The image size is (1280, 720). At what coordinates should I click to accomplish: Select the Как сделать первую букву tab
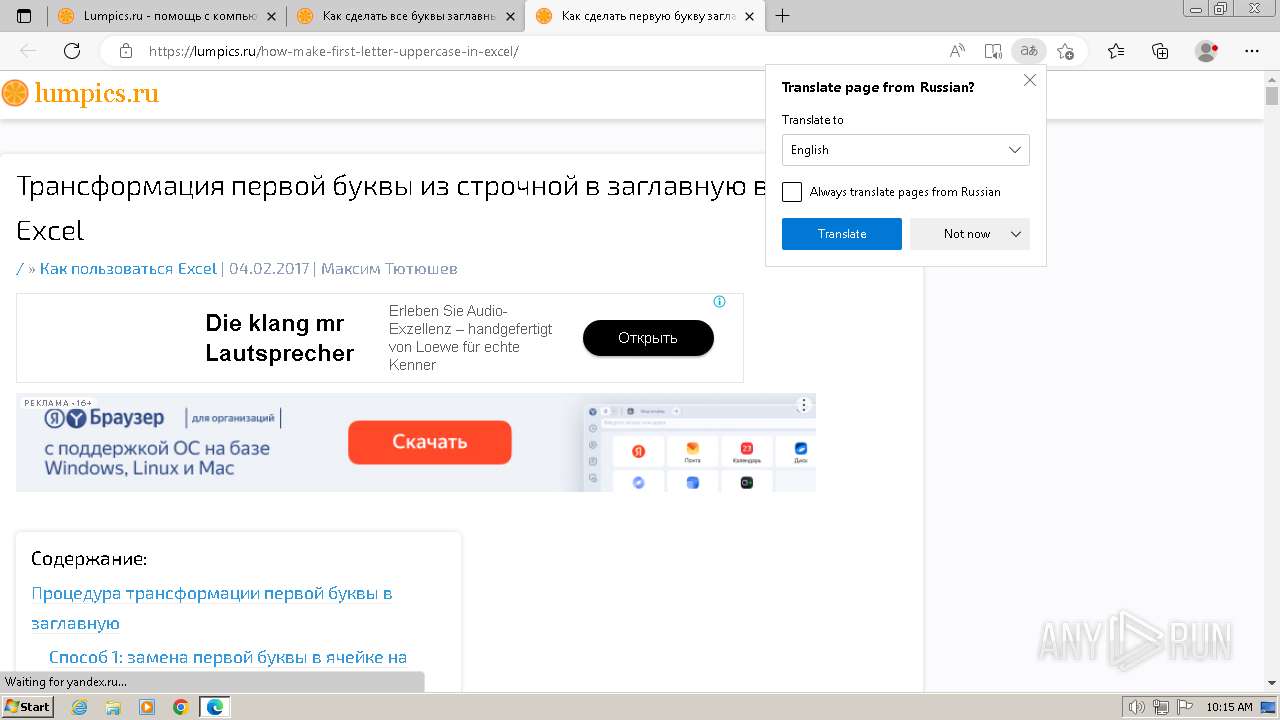[x=644, y=16]
